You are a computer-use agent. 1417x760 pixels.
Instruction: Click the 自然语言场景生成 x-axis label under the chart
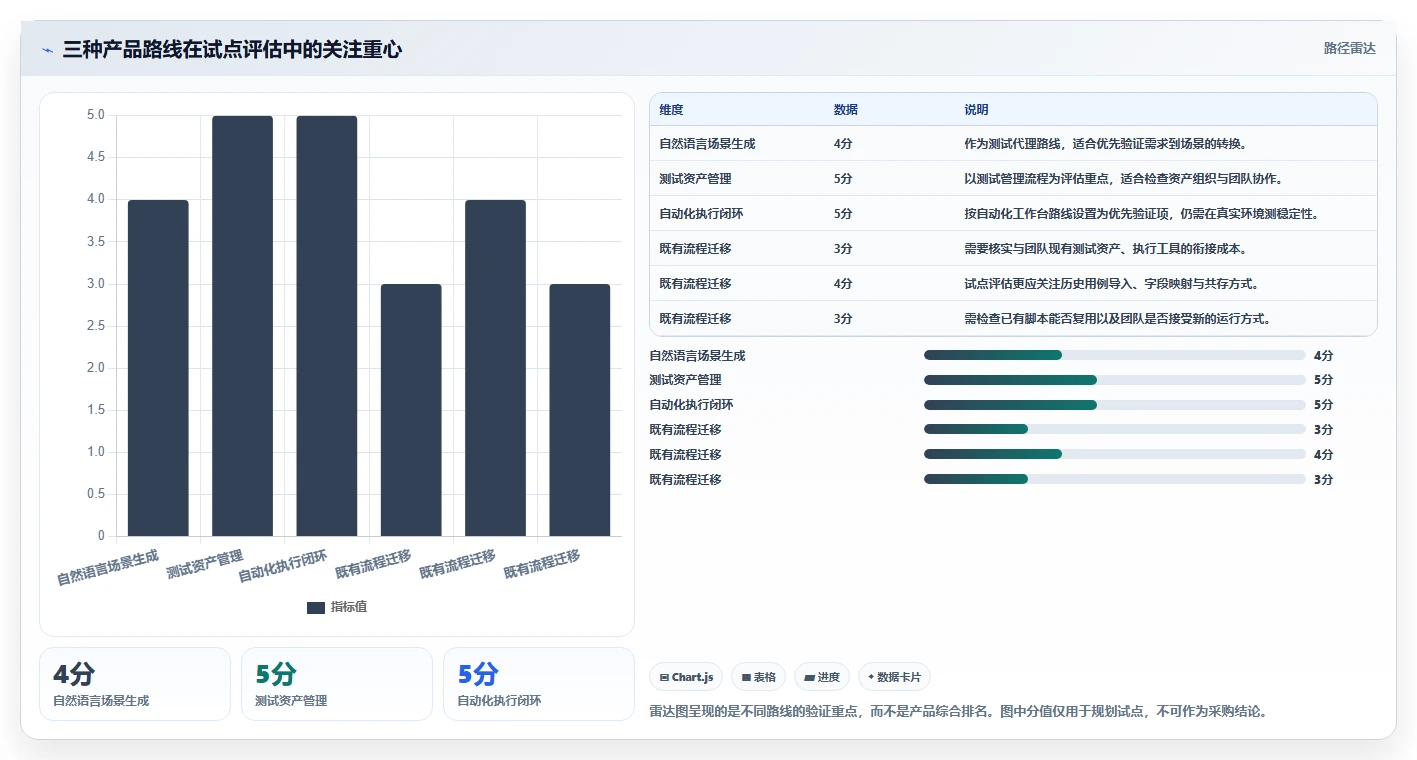(108, 567)
